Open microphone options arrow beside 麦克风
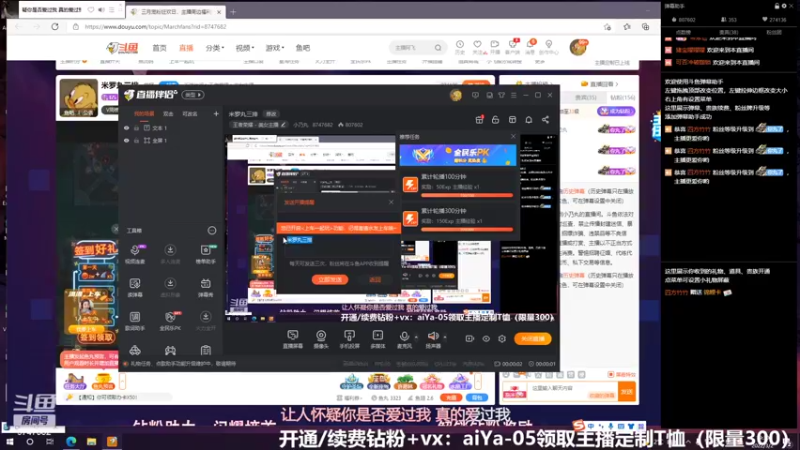 [416, 337]
